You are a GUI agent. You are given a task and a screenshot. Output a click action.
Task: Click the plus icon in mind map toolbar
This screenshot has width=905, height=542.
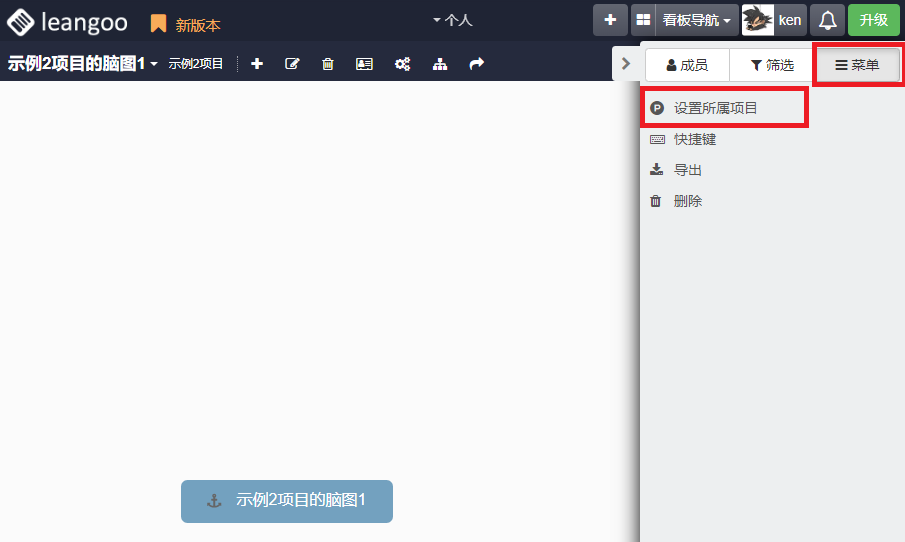(257, 64)
